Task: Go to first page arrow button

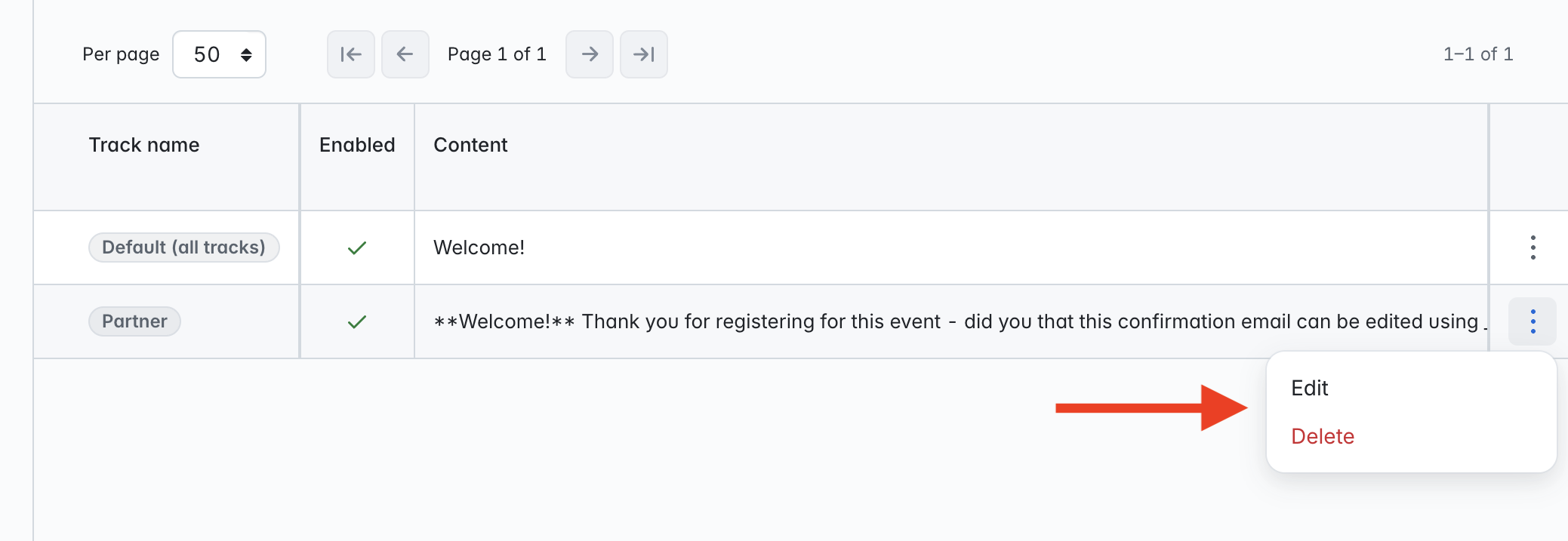Action: coord(351,54)
